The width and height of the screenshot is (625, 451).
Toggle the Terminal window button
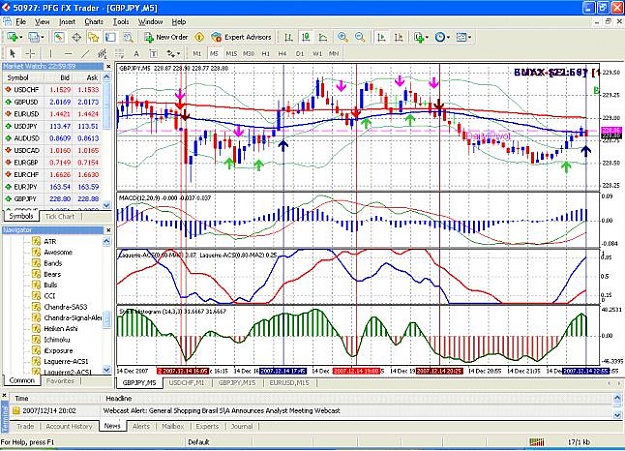pyautogui.click(x=110, y=37)
